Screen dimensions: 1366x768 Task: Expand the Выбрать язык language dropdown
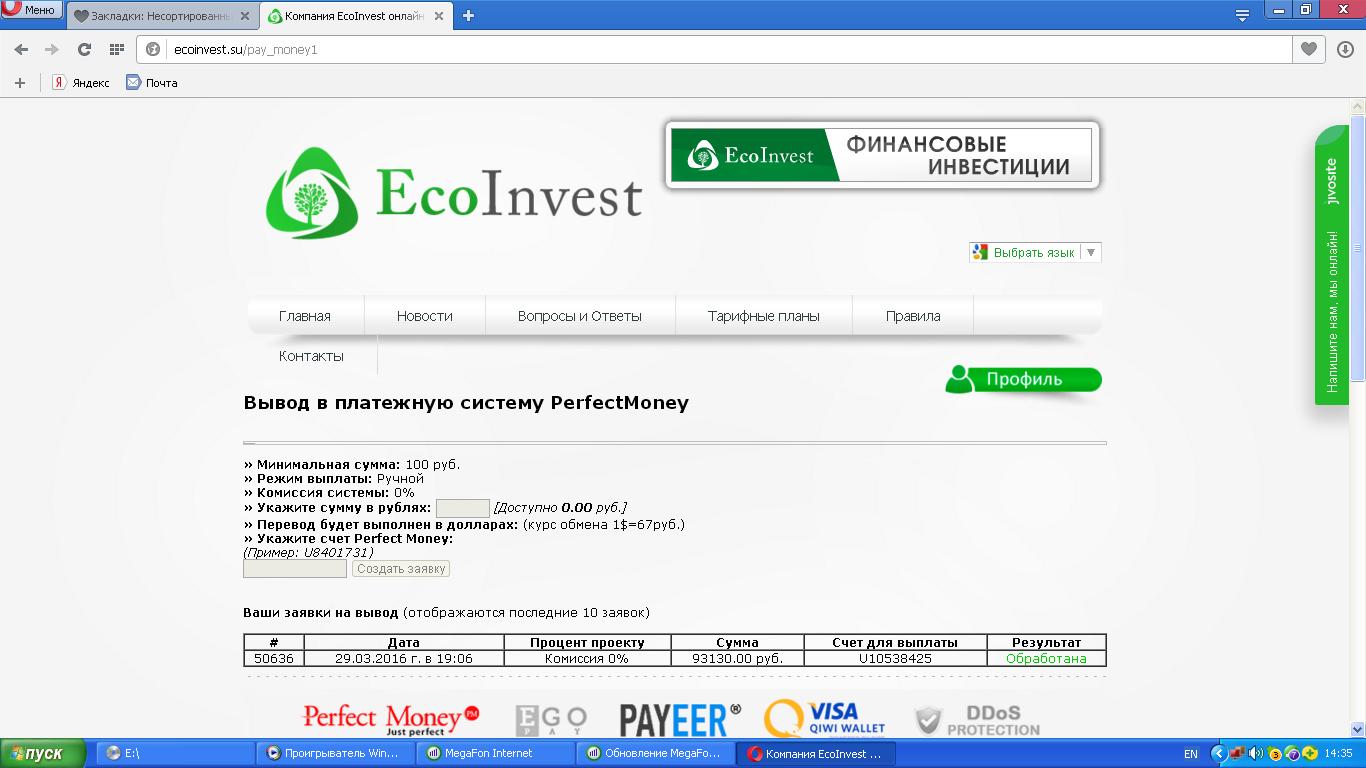[x=1035, y=252]
